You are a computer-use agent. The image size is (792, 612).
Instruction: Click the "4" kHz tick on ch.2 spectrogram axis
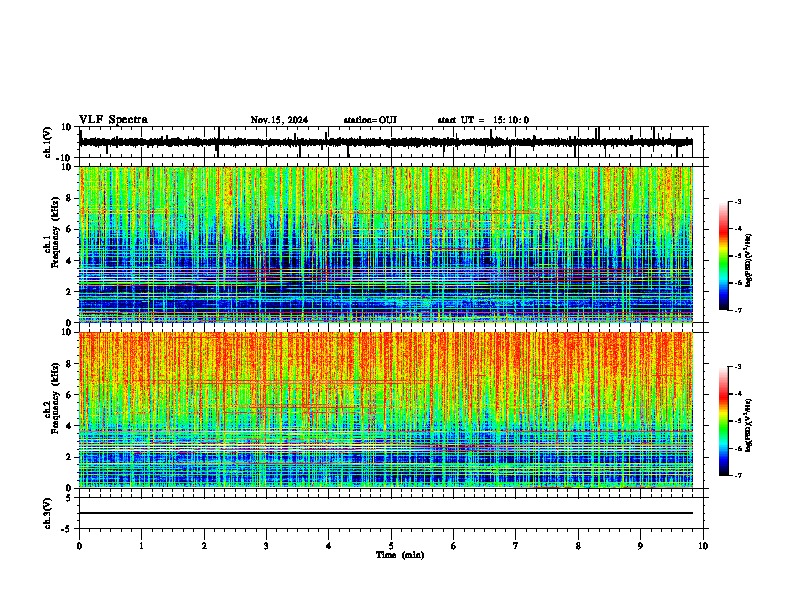pyautogui.click(x=69, y=426)
